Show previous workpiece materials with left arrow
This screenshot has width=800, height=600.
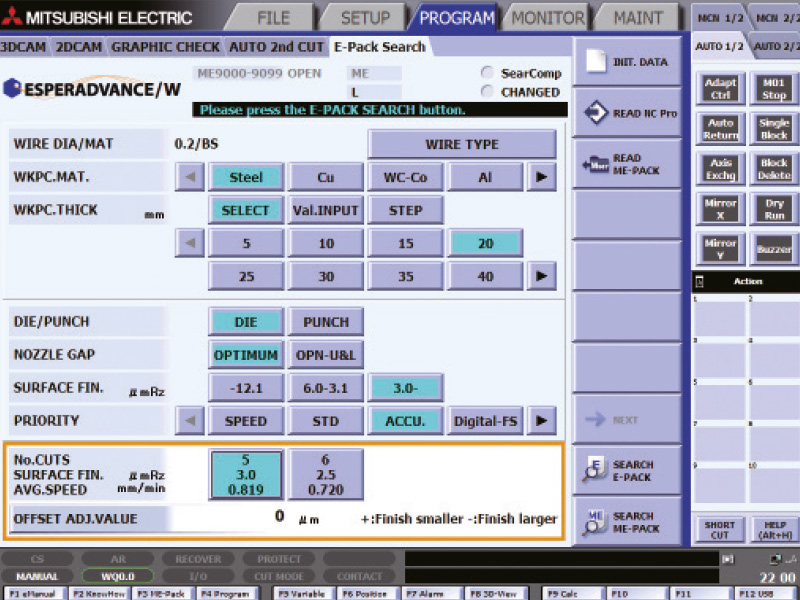tap(190, 177)
